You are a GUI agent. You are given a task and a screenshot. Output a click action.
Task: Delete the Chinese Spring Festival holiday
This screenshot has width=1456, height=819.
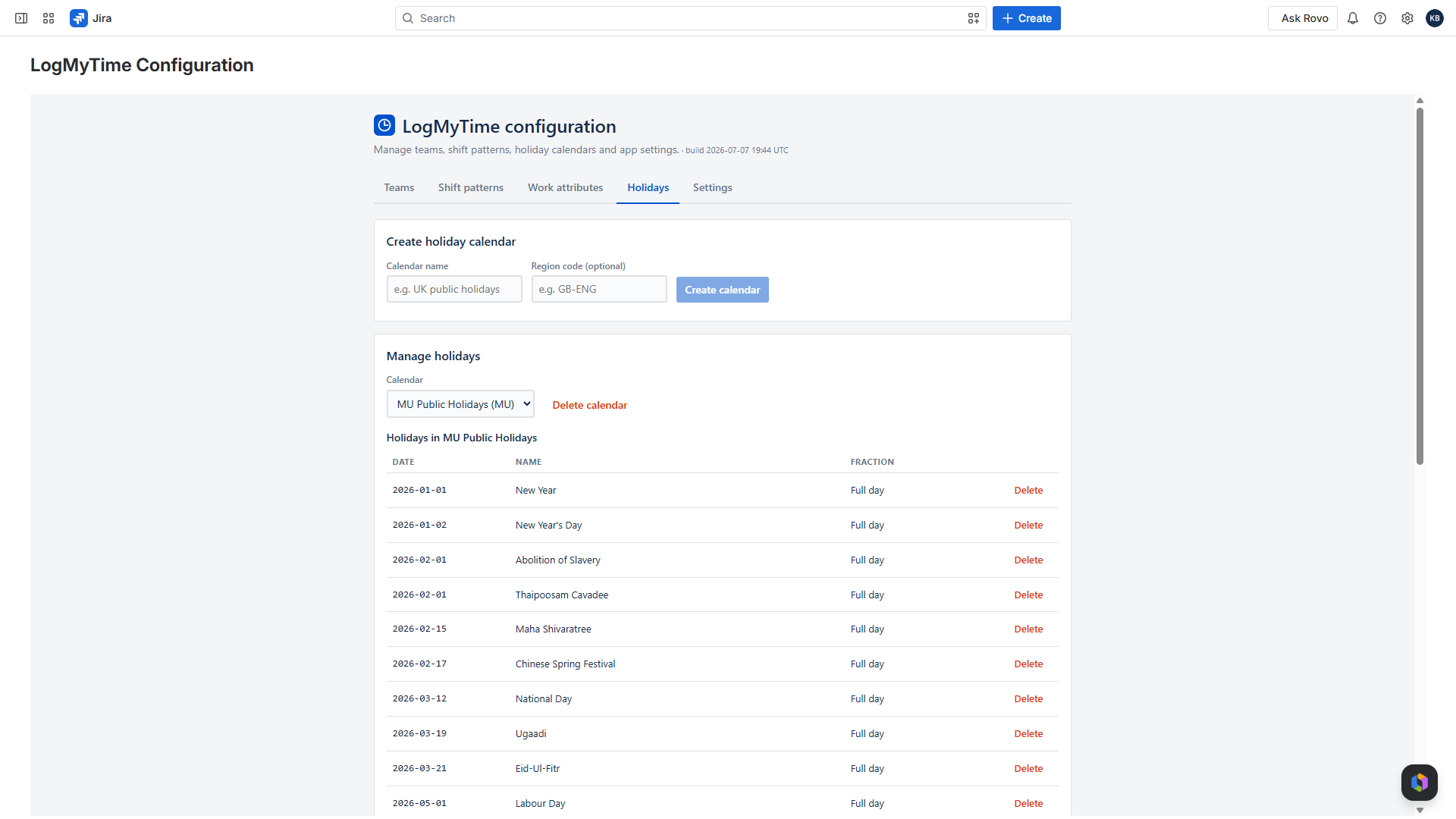click(x=1028, y=664)
